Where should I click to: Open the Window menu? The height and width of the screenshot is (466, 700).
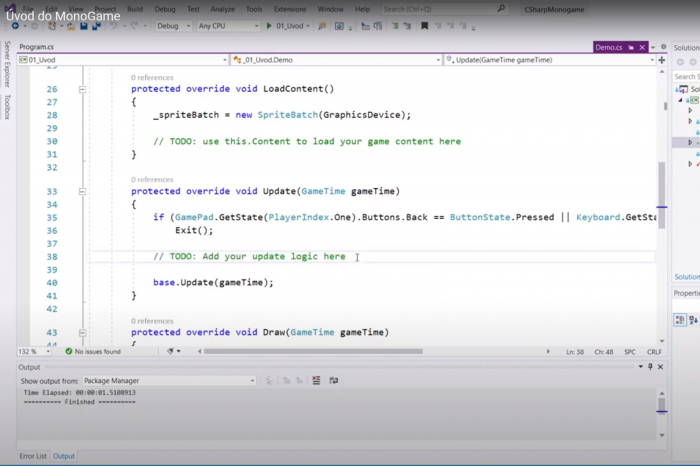click(x=330, y=9)
